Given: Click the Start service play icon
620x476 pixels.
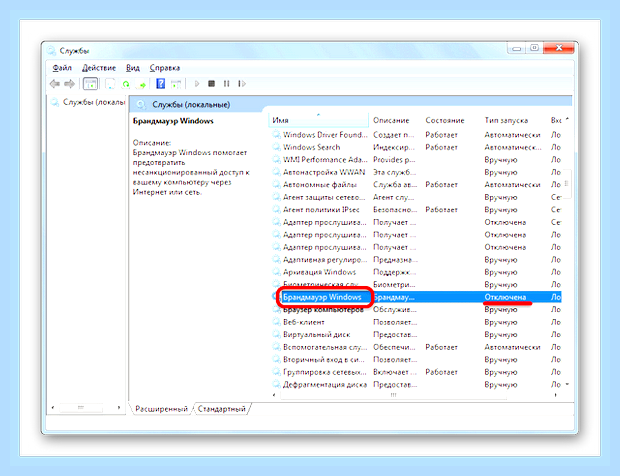Looking at the screenshot, I should click(x=197, y=84).
